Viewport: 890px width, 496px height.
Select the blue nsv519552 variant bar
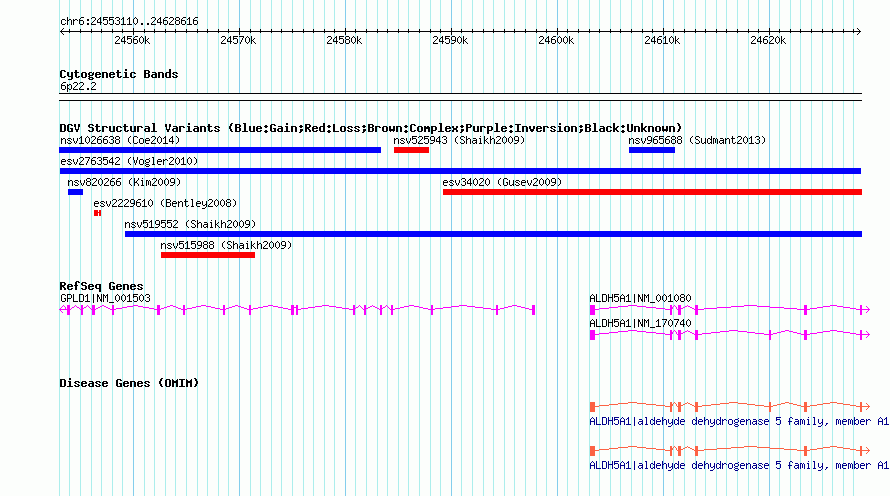point(493,234)
